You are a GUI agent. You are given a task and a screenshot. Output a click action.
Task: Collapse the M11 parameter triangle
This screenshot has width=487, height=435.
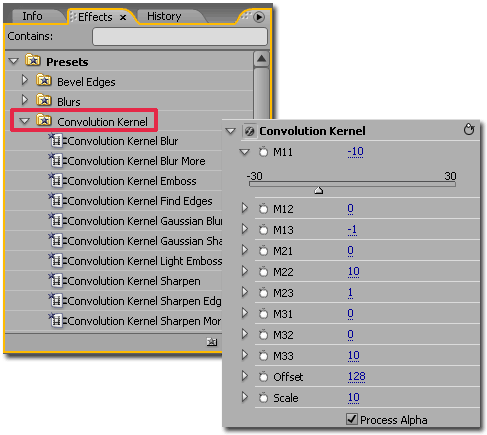244,152
